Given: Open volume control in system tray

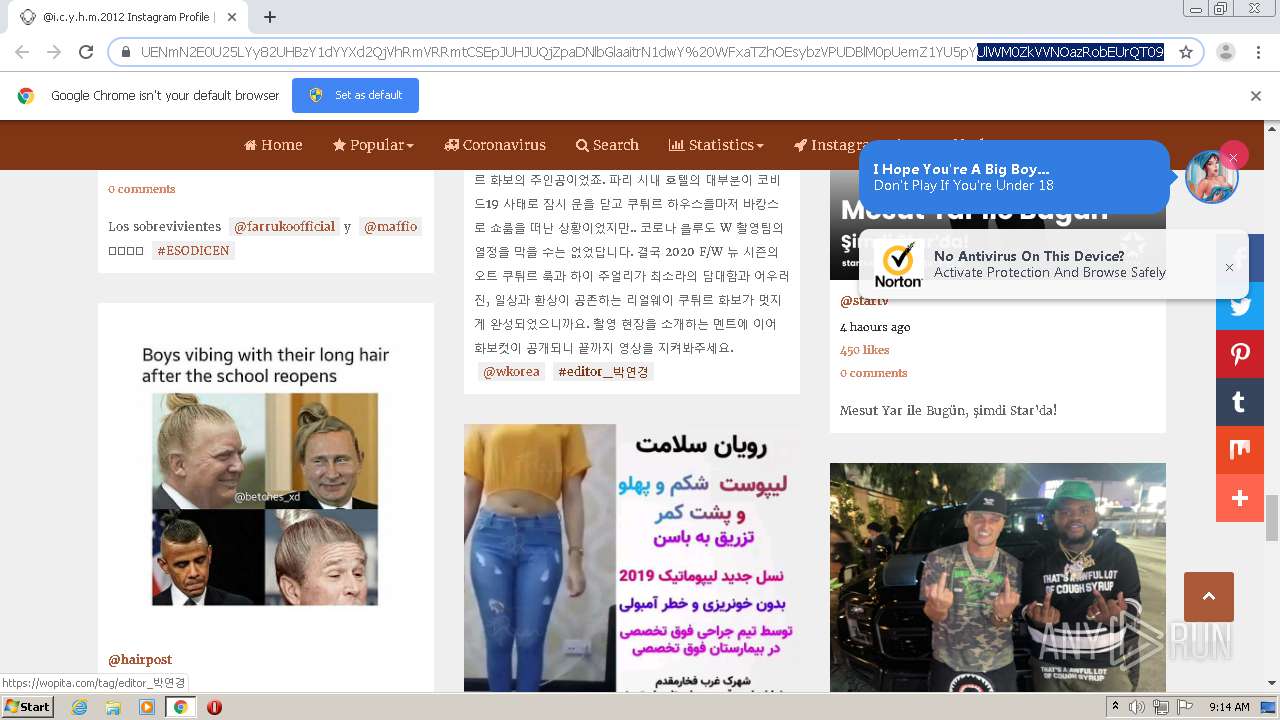Looking at the screenshot, I should point(1137,707).
